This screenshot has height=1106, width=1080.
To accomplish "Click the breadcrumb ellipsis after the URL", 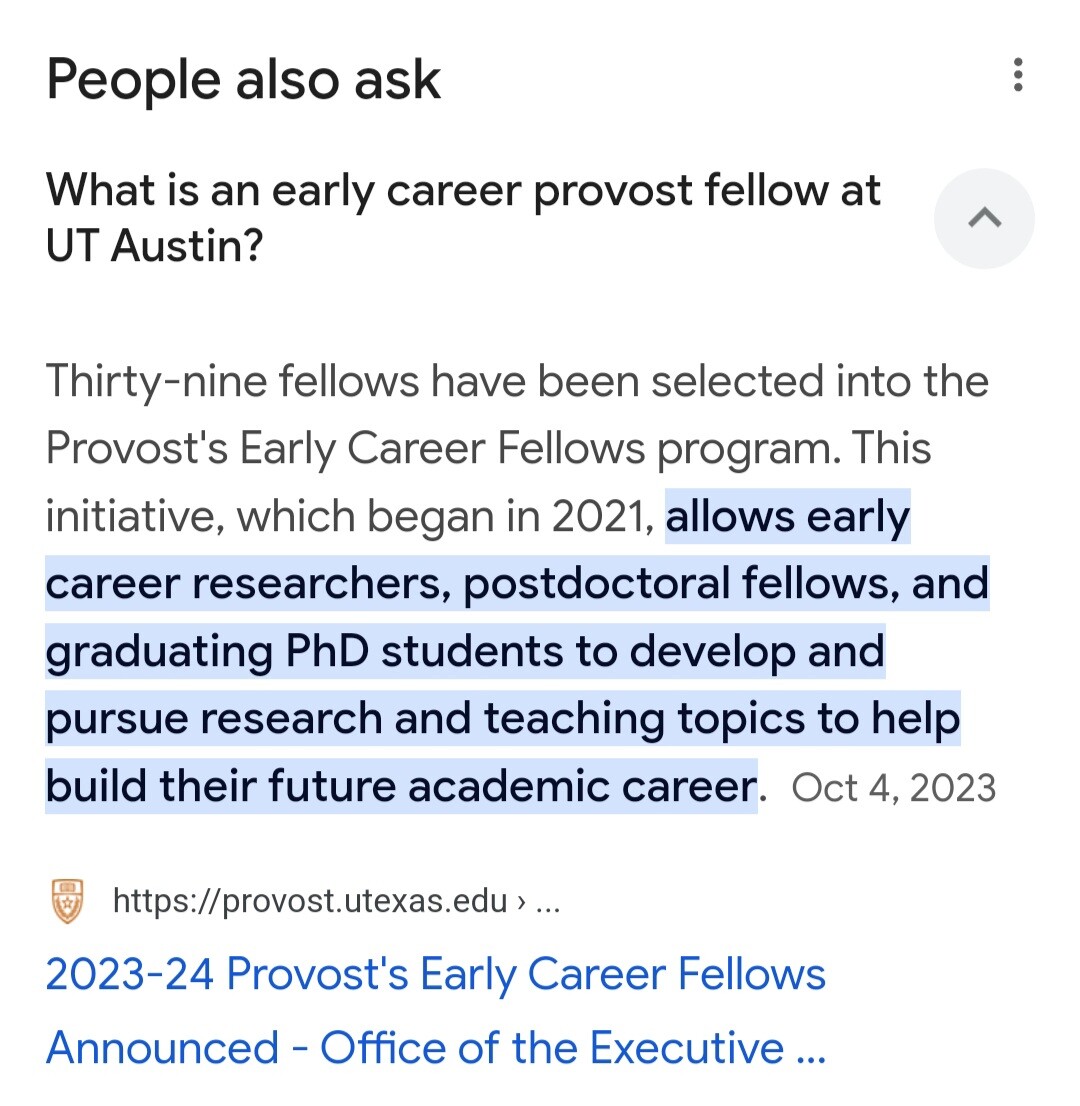I will (x=547, y=902).
